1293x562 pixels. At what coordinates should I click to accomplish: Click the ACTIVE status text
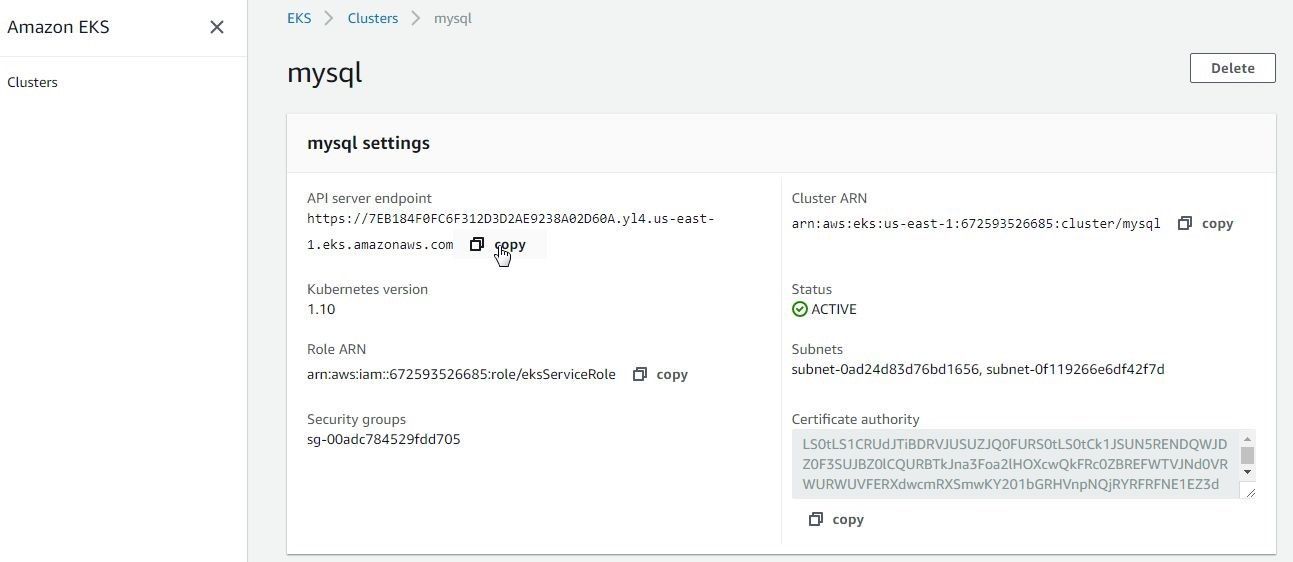tap(834, 309)
